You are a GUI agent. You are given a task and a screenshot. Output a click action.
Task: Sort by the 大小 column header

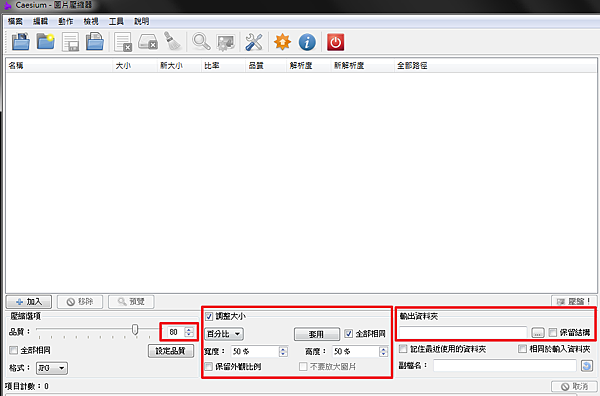point(135,65)
